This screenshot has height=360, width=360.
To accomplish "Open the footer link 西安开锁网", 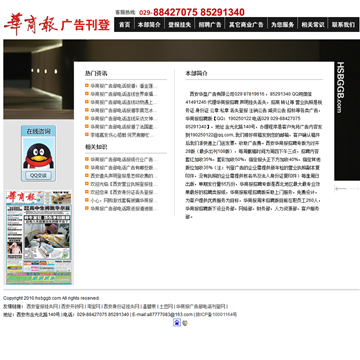I will [x=72, y=306].
